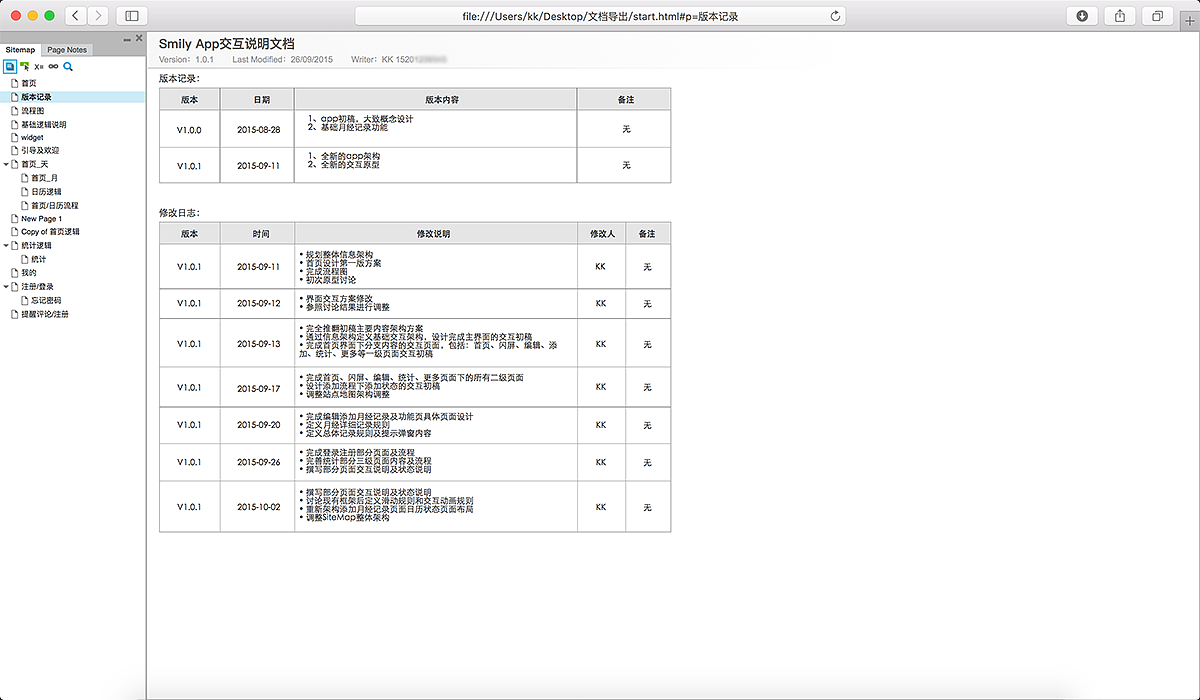Open the 注册/登录 page

pos(37,286)
